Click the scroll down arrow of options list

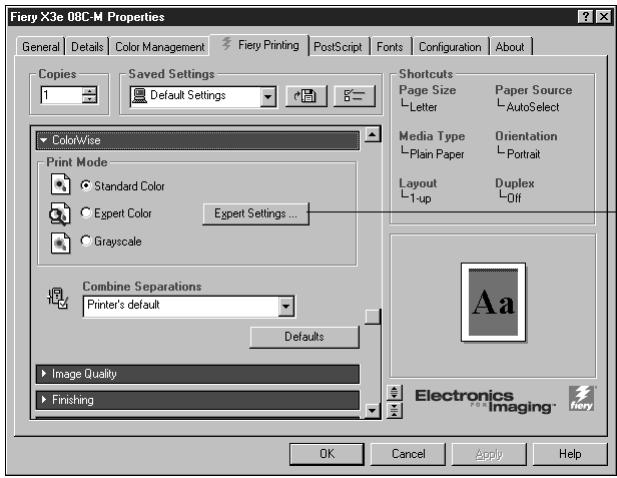click(x=373, y=411)
